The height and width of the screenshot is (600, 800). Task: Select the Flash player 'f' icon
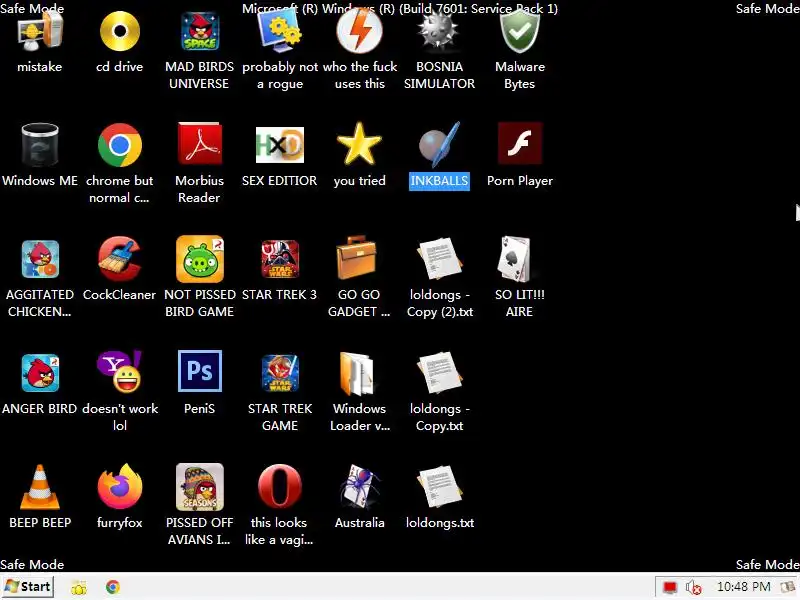tap(519, 143)
